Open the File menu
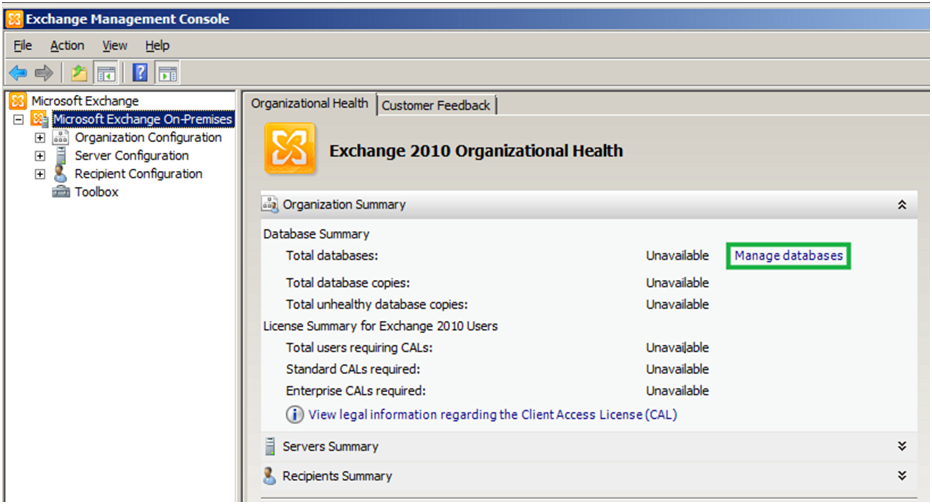The width and height of the screenshot is (932, 504). click(x=23, y=45)
